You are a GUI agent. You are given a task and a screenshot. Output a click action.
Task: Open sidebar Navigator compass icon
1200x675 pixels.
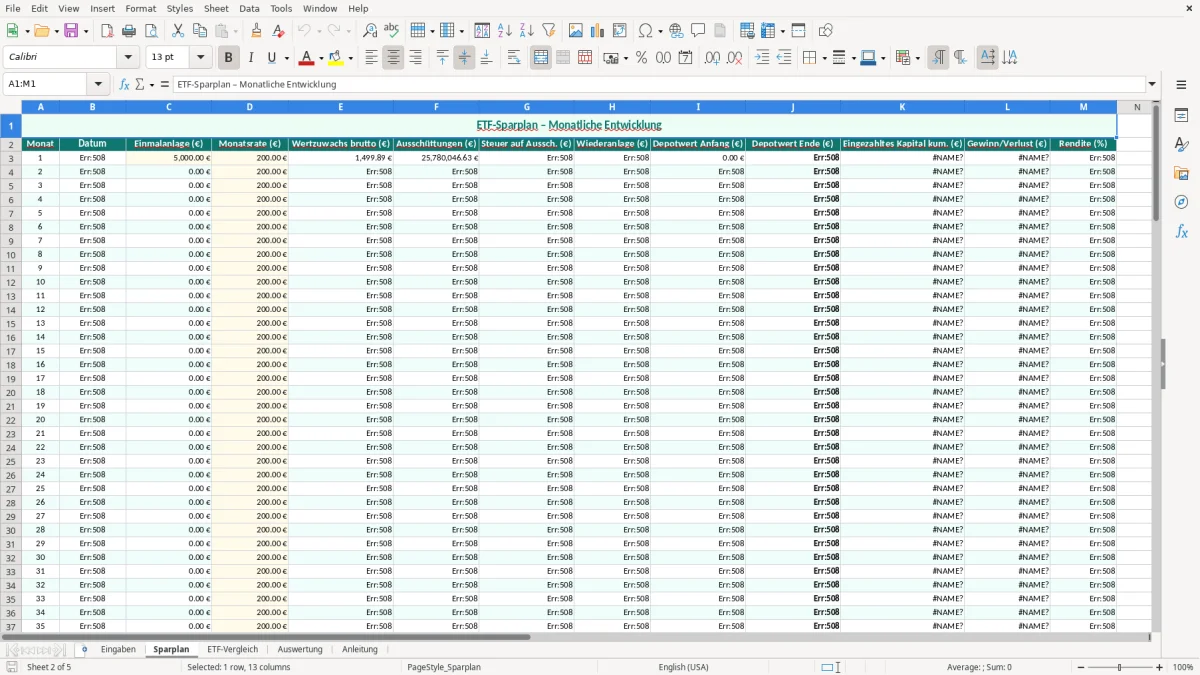[x=1181, y=202]
